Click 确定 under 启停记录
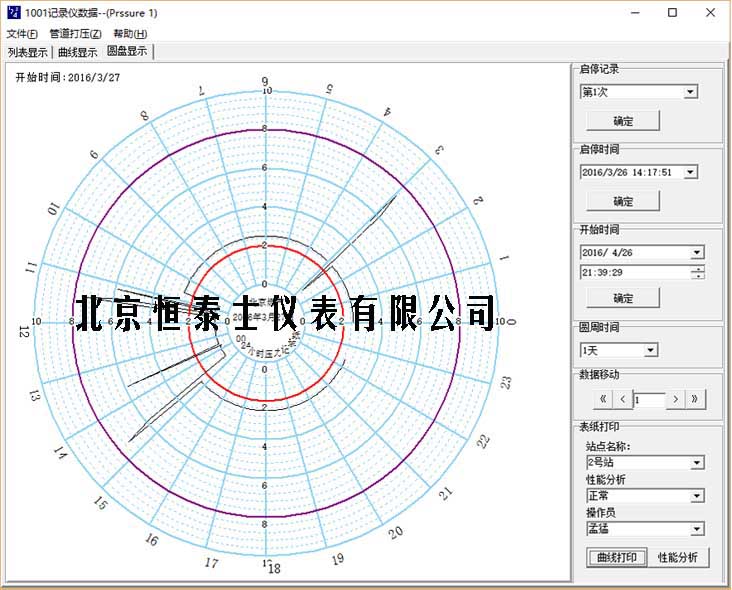This screenshot has height=590, width=732. [x=623, y=121]
